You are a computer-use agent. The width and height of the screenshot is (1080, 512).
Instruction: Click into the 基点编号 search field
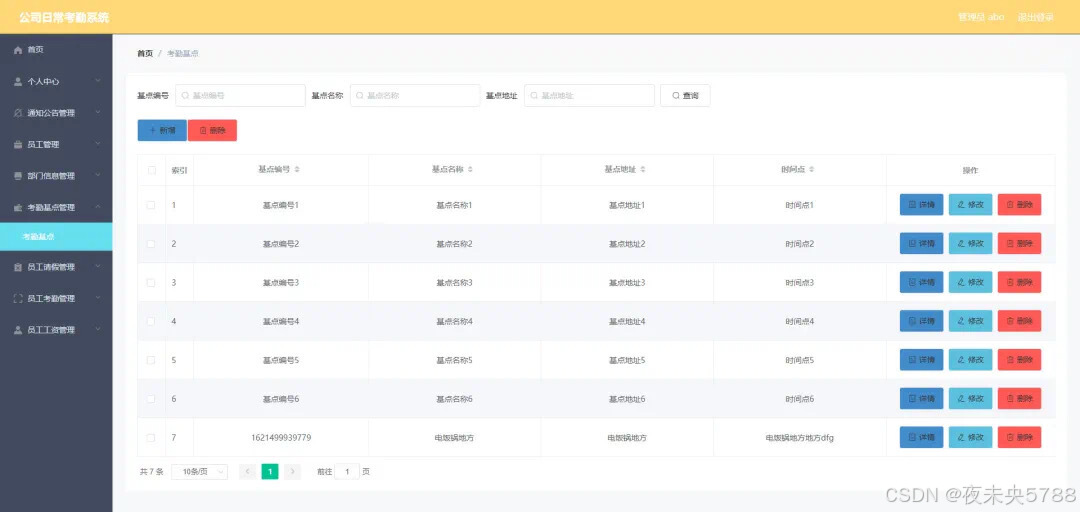point(240,96)
